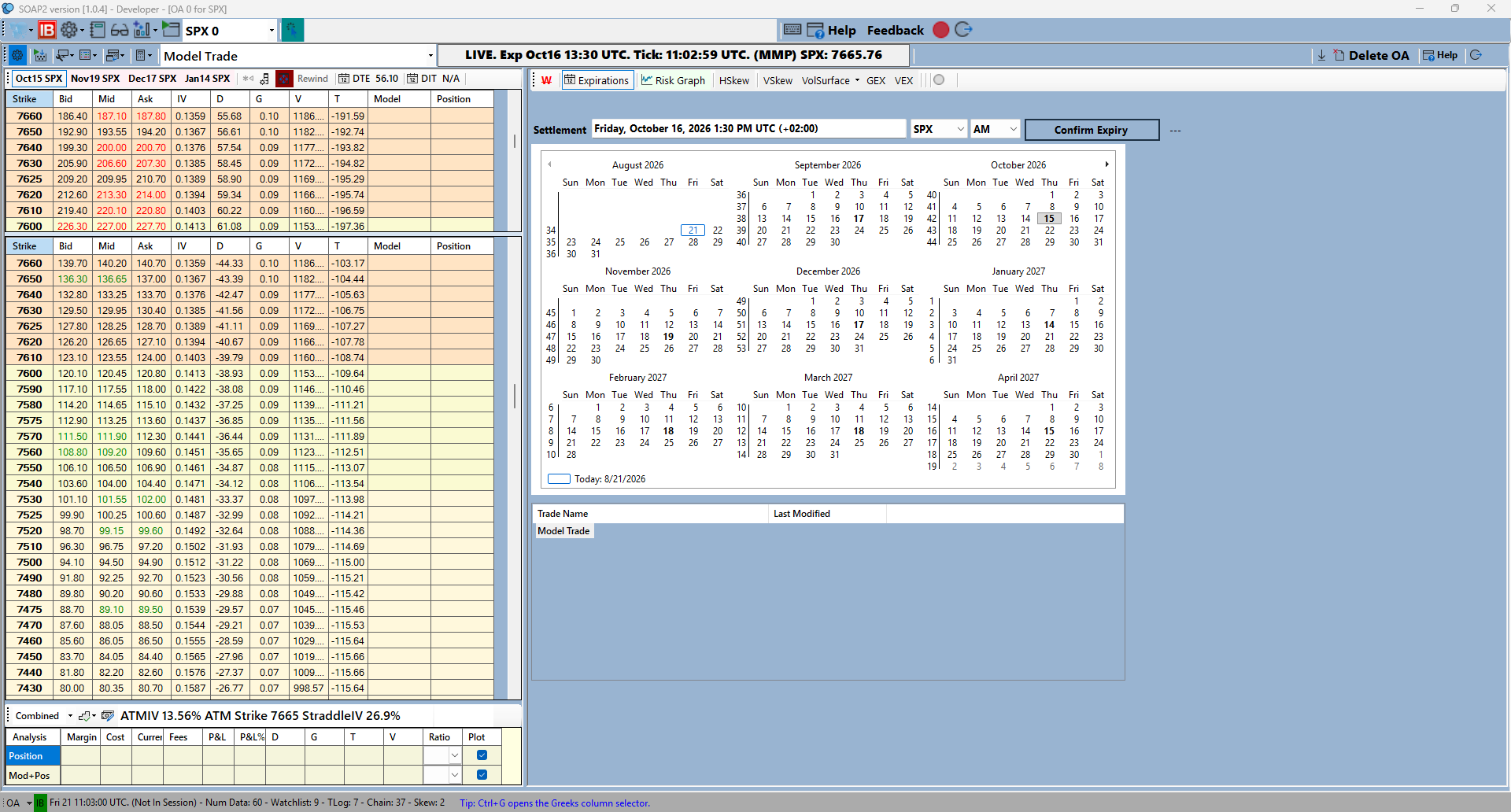The width and height of the screenshot is (1511, 812).
Task: Switch to the Nov19 SPX expiration tab
Action: 95,79
